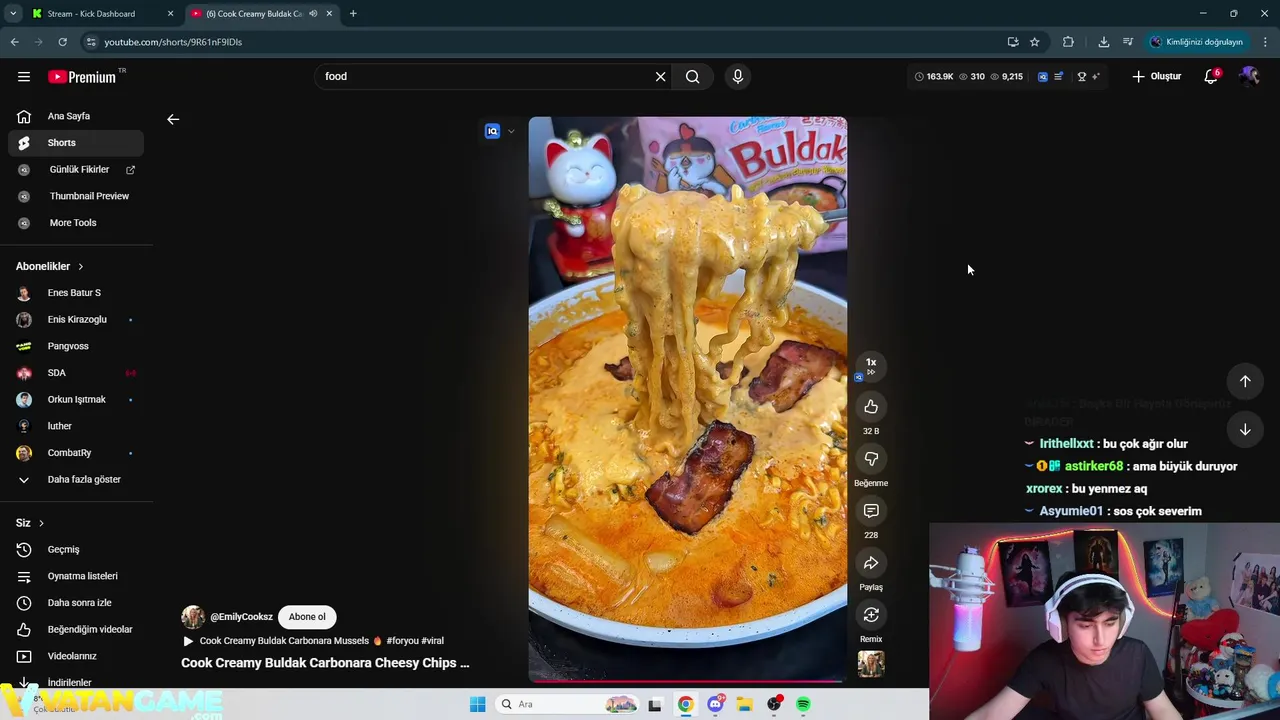This screenshot has width=1280, height=720.
Task: Expand Siz section chevron
Action: coord(41,523)
